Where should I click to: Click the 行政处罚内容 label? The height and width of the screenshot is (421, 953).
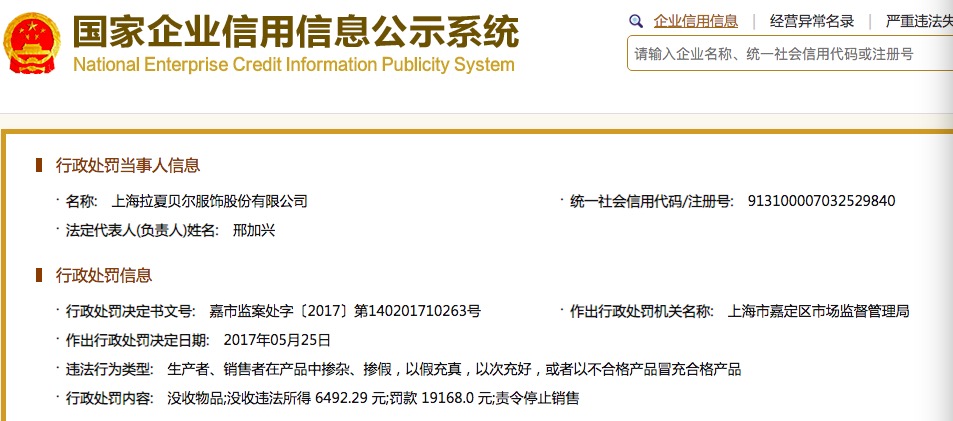click(109, 399)
